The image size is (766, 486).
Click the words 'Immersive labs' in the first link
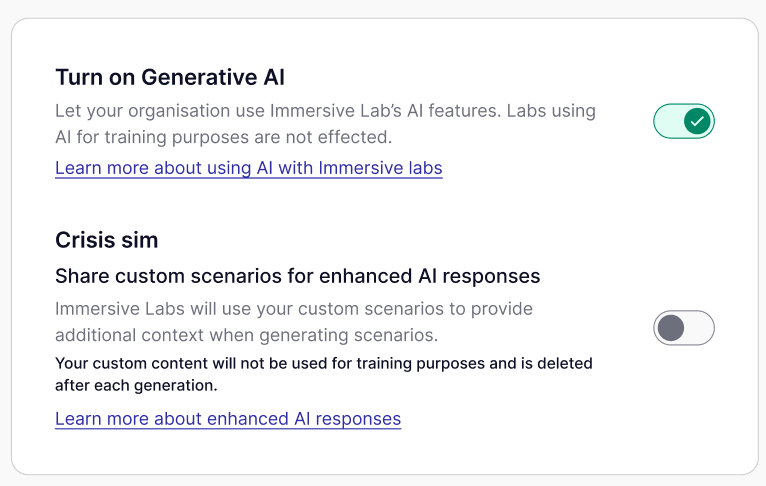click(380, 168)
